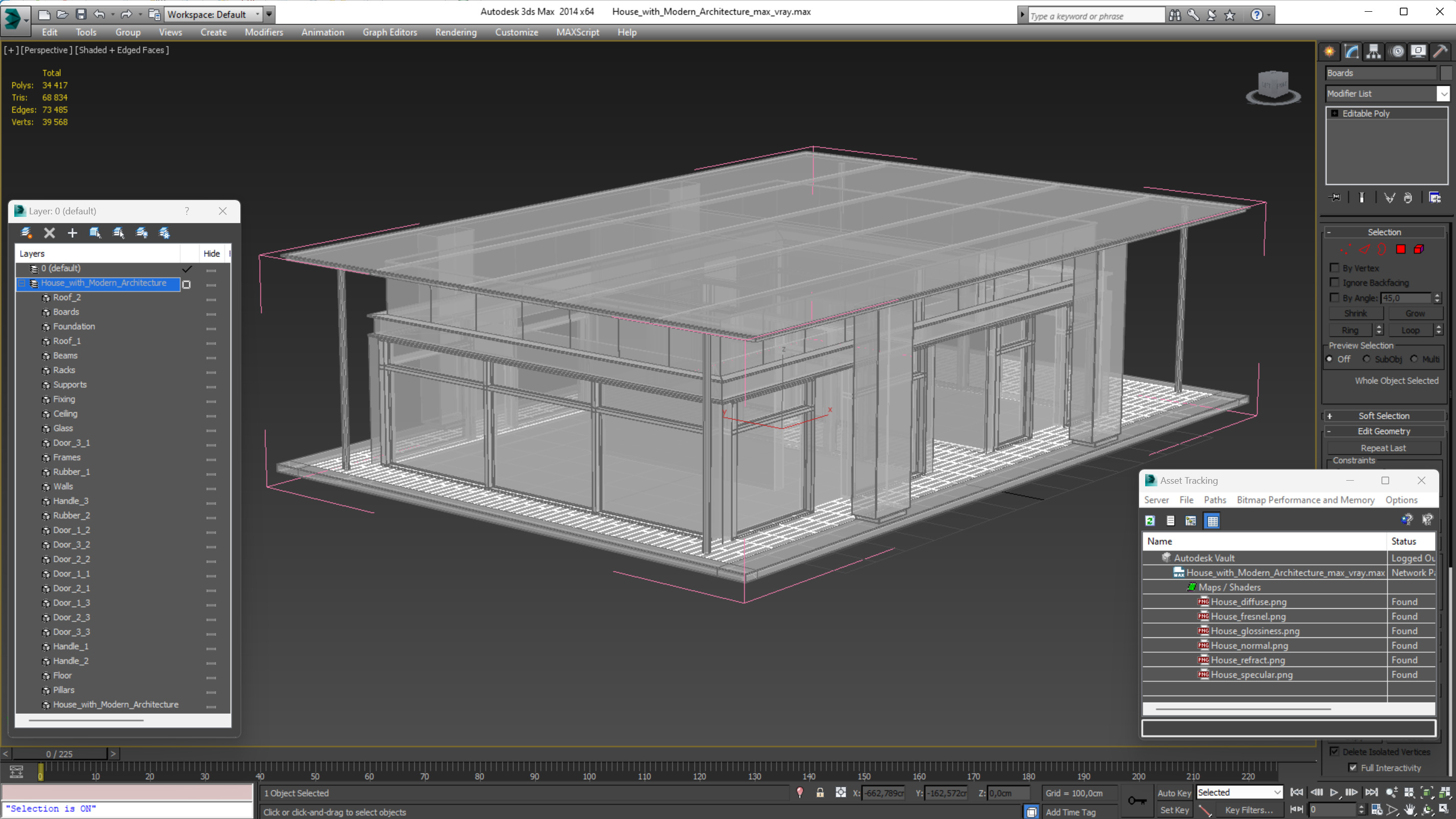Screen dimensions: 1456x819
Task: Select Element sub-object level icon
Action: 1419,249
